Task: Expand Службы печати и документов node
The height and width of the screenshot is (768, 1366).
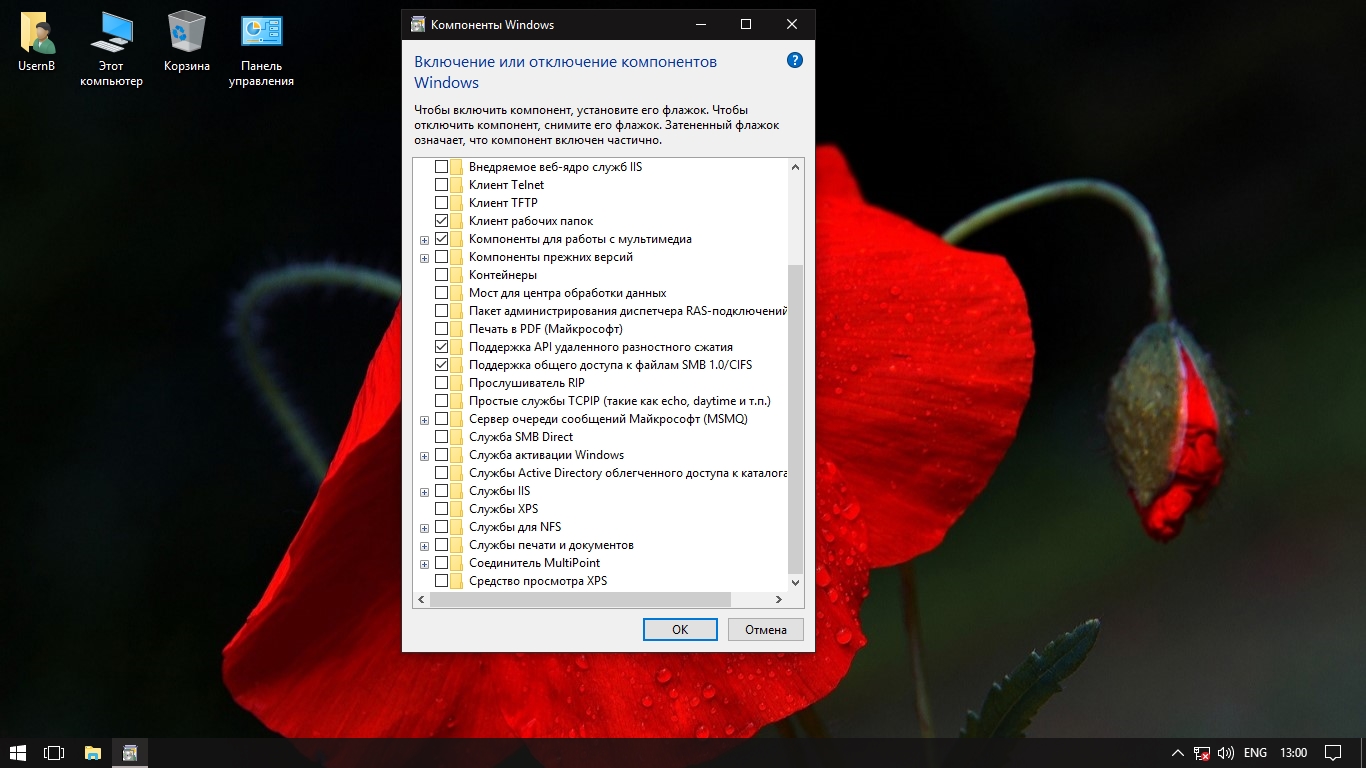Action: coord(425,546)
